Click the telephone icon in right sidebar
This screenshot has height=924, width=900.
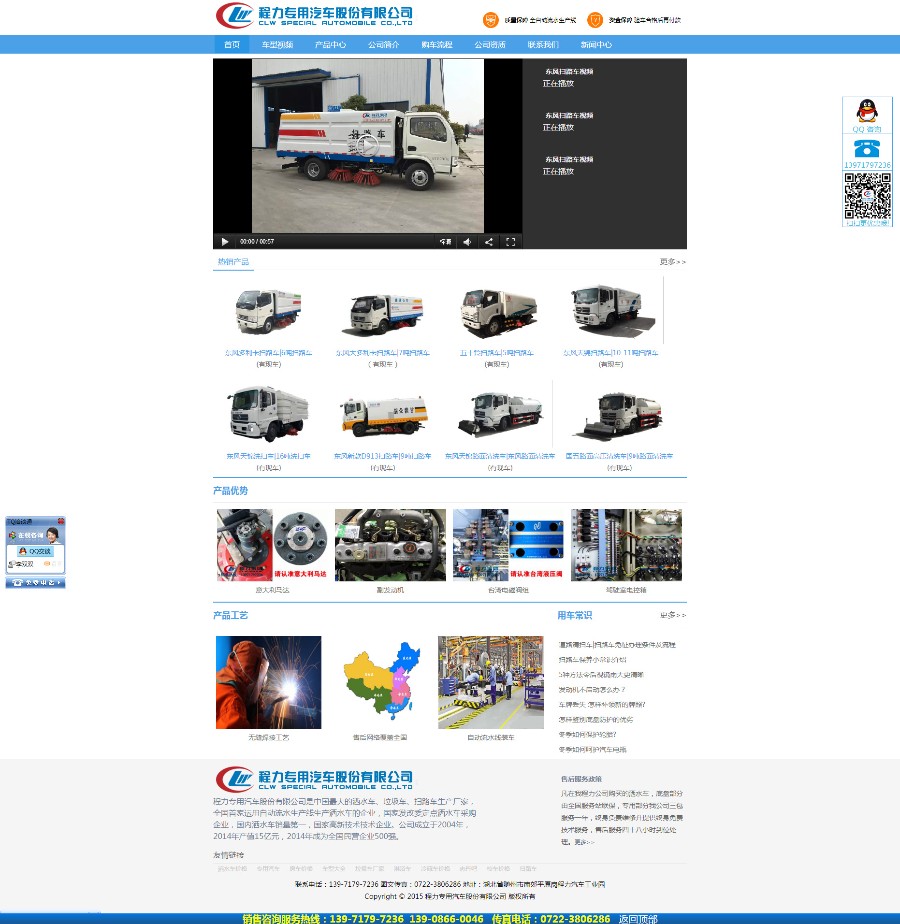coord(866,148)
